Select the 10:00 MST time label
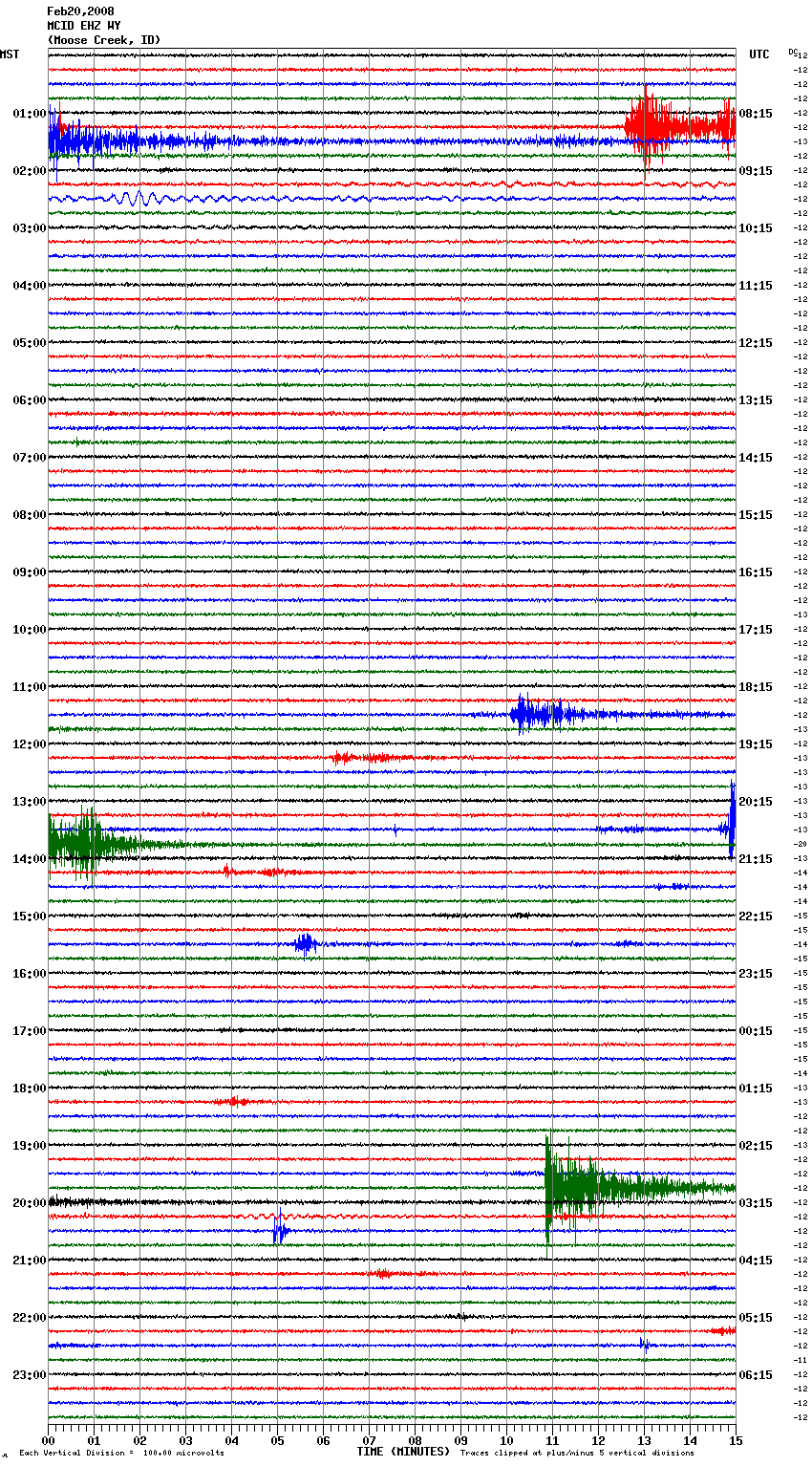Viewport: 812px width, 1466px height. (29, 630)
